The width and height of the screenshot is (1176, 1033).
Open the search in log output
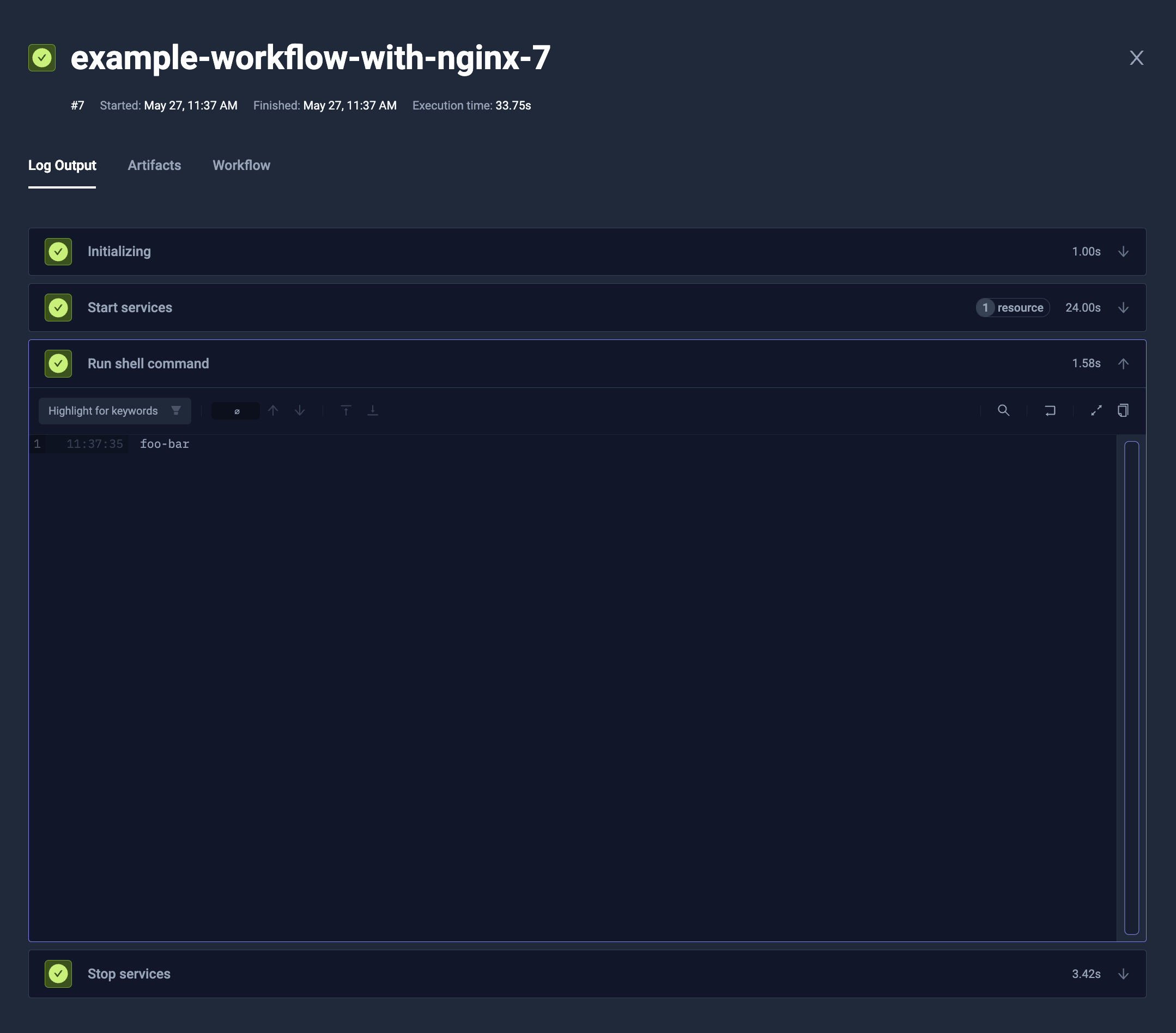click(x=1003, y=411)
